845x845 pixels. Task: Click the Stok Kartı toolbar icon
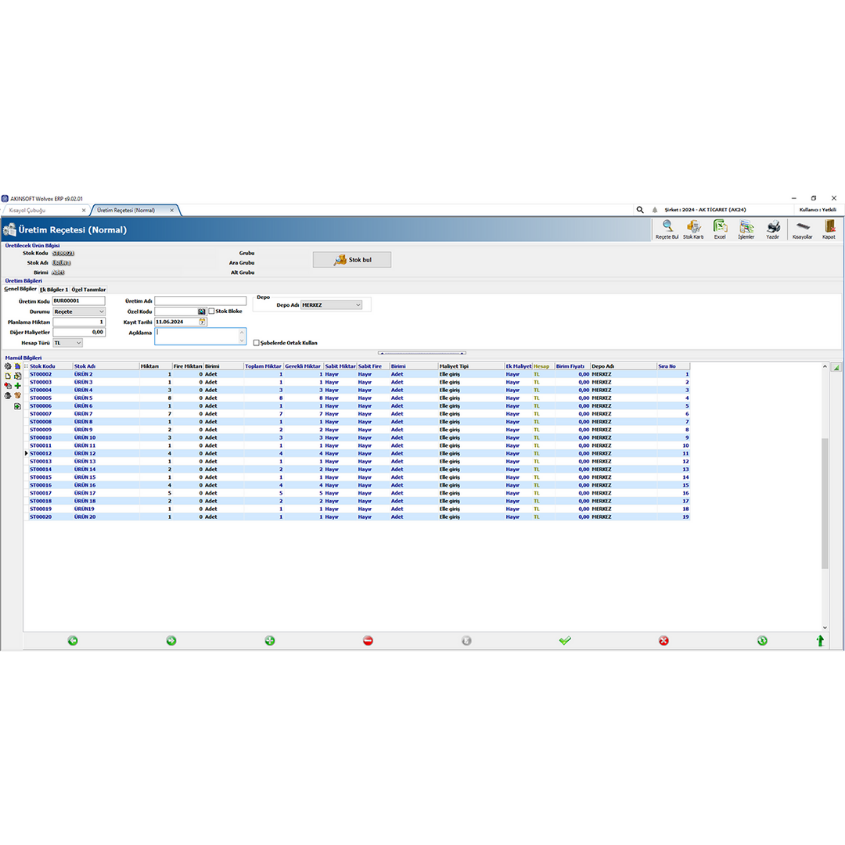(x=693, y=230)
